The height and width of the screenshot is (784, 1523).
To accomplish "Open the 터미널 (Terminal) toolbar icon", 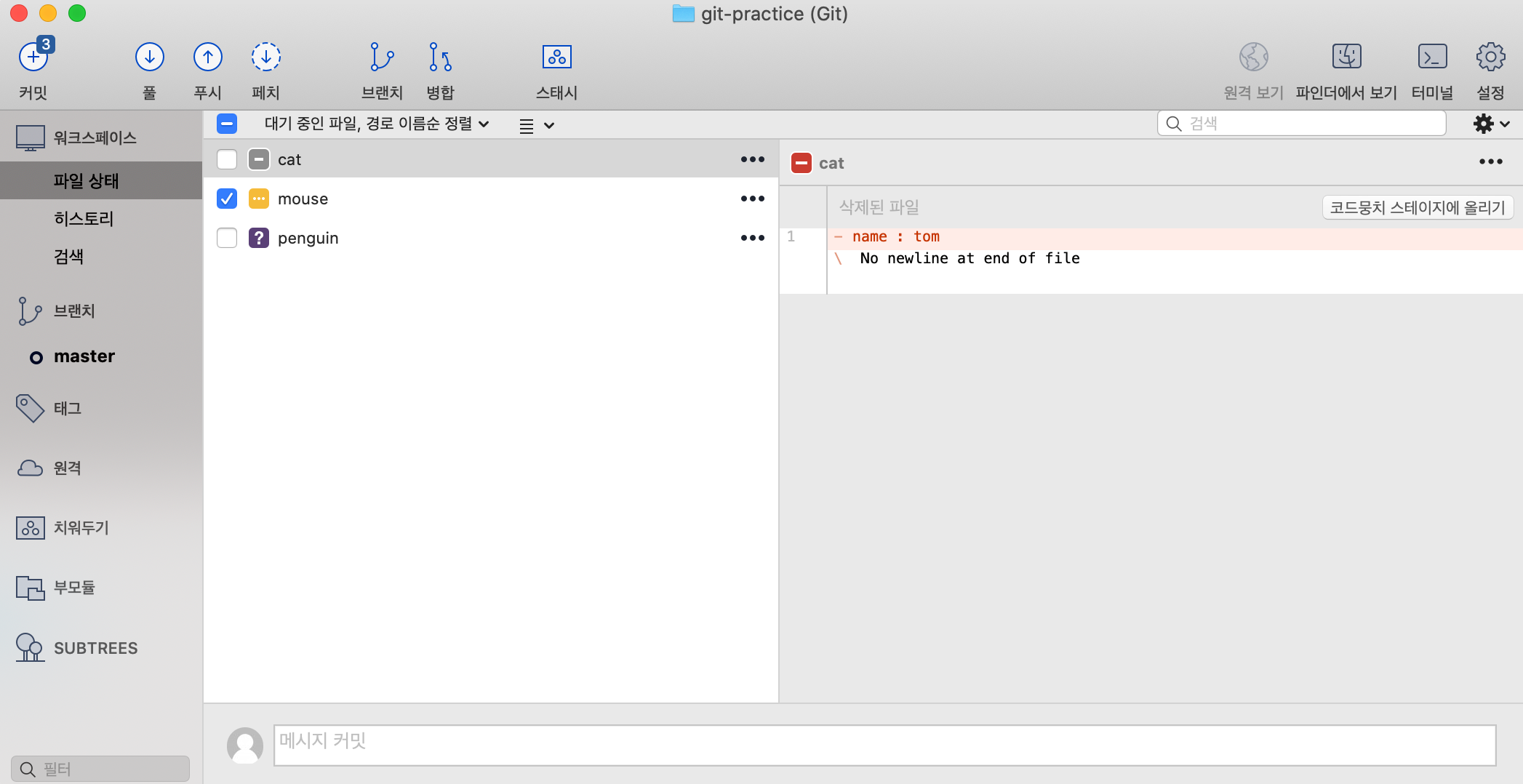I will 1432,57.
